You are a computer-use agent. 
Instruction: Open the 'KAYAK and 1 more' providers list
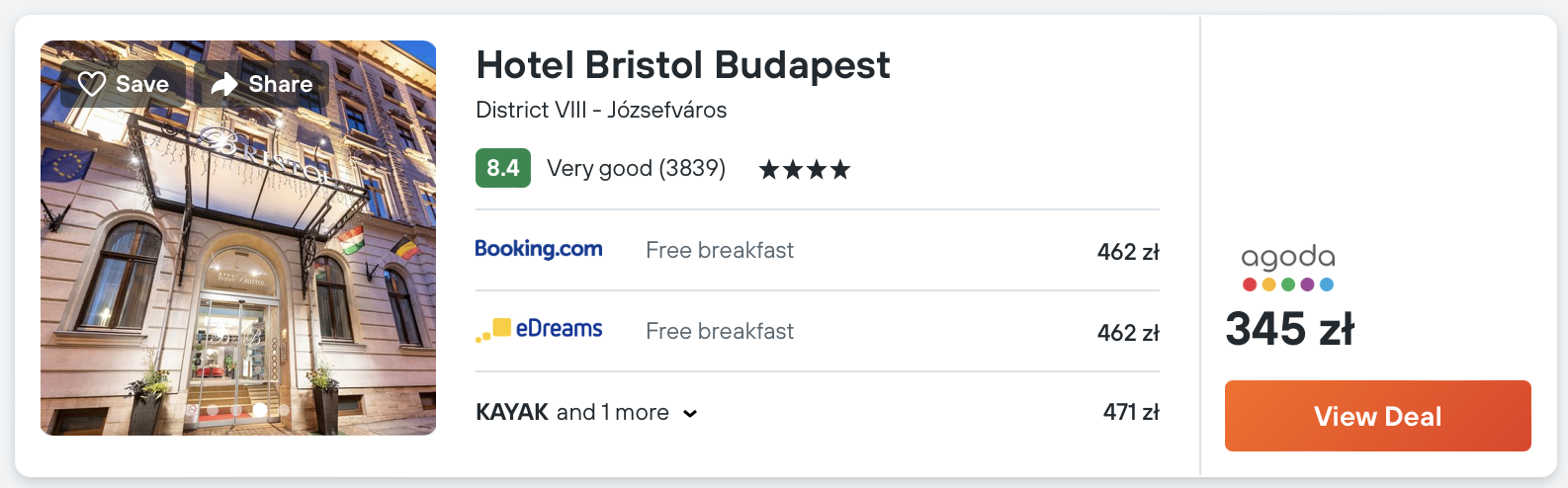click(x=572, y=412)
